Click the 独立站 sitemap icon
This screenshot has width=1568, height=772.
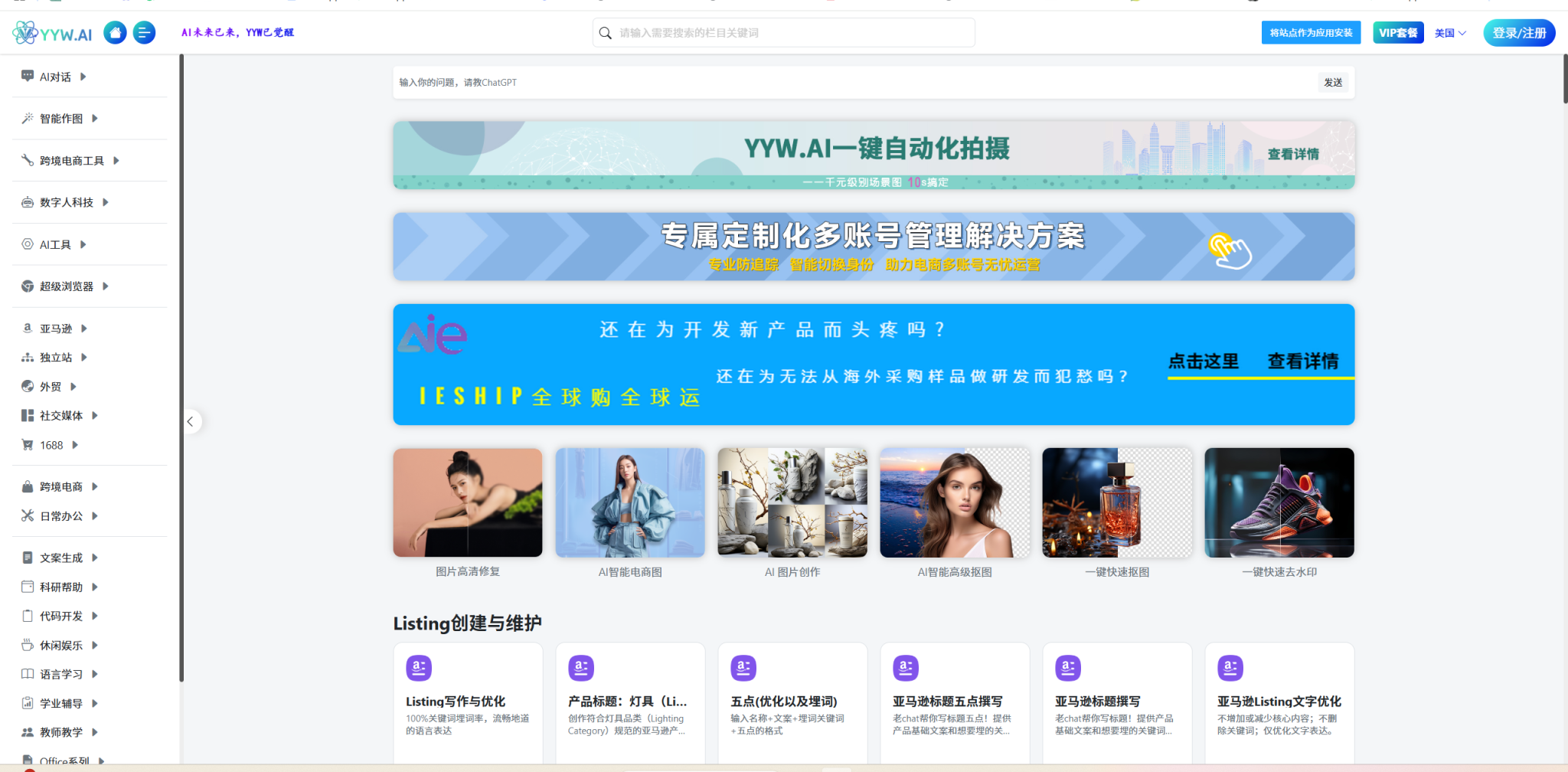click(28, 357)
